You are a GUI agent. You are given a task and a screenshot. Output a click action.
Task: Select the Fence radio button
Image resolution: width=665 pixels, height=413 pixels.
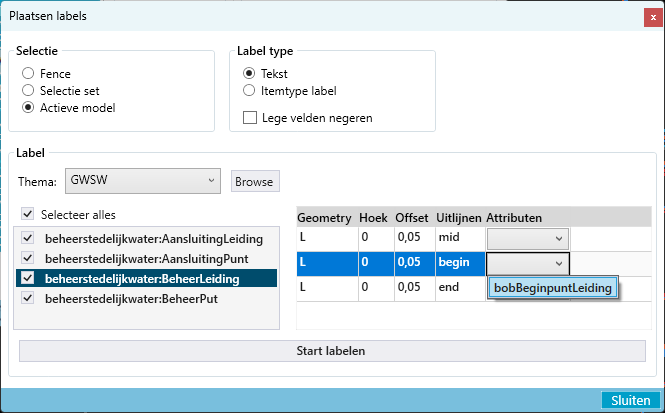click(28, 73)
